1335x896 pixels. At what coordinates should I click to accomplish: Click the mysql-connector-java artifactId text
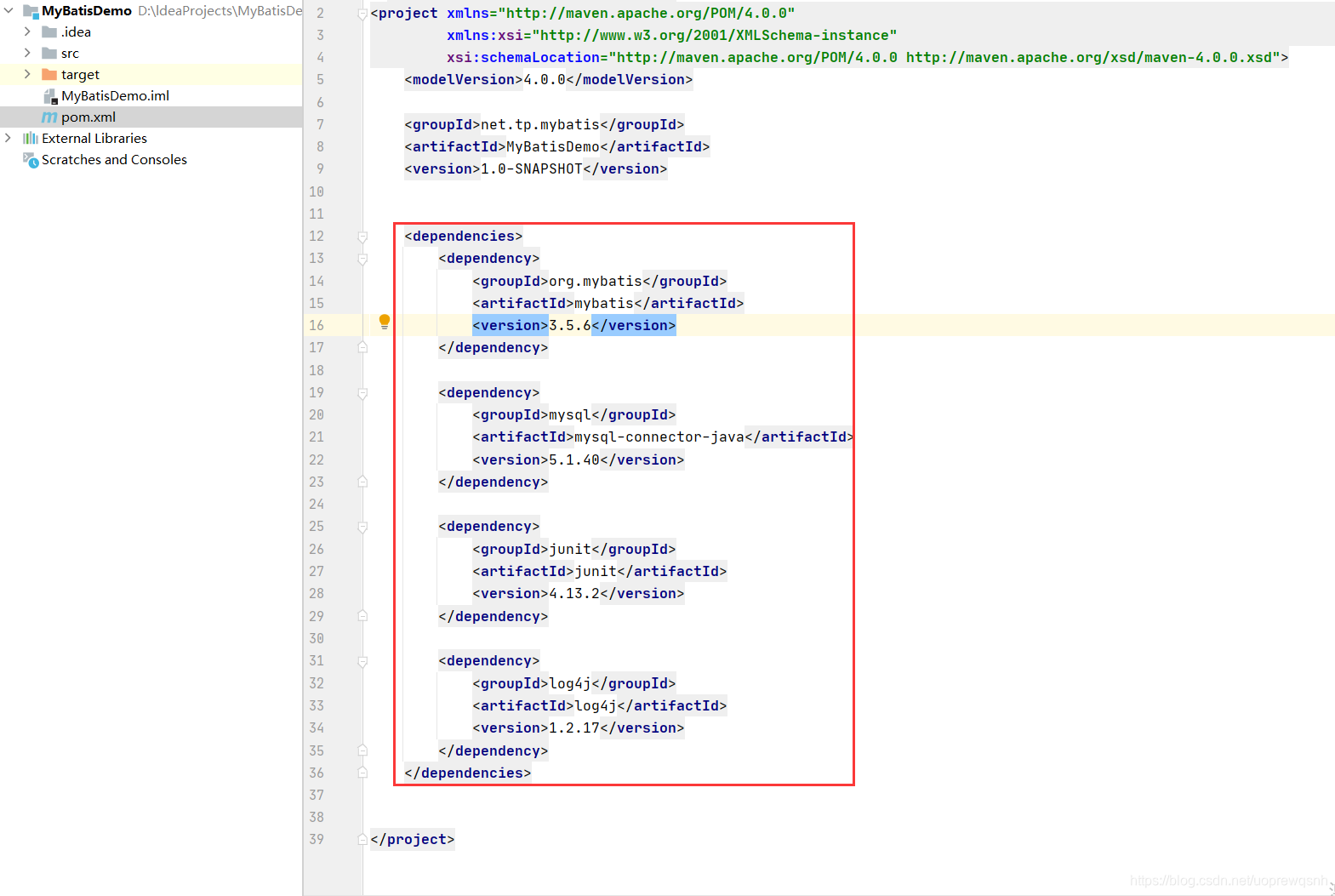click(659, 437)
